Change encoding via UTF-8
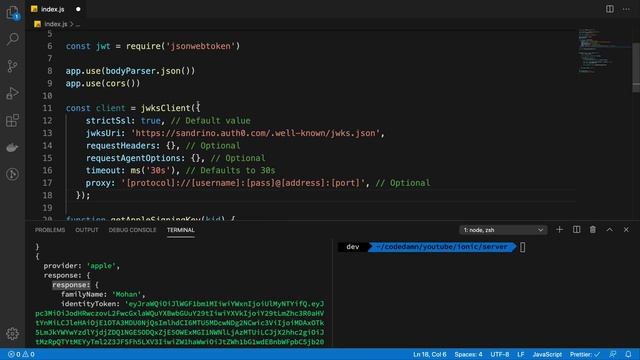This screenshot has height=360, width=640. point(500,354)
